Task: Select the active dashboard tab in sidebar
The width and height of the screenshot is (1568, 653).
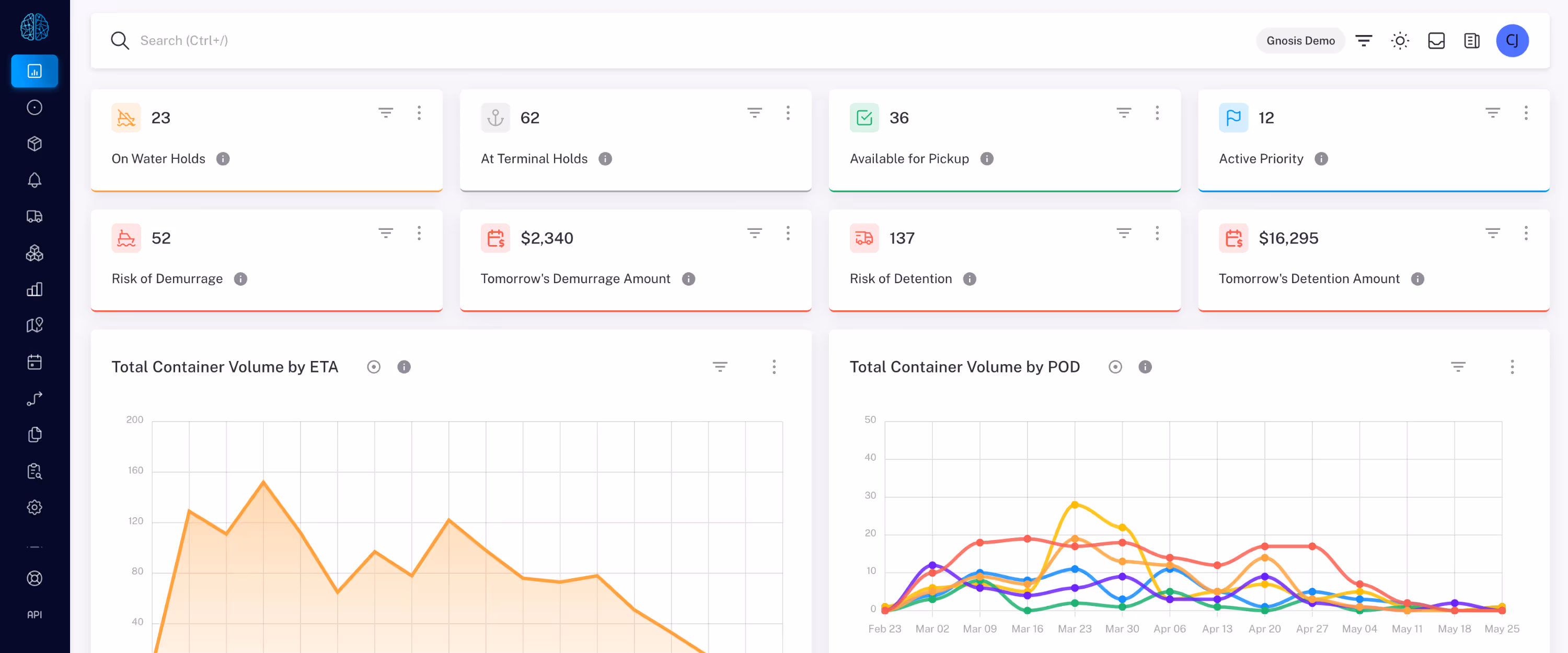Action: click(x=34, y=71)
